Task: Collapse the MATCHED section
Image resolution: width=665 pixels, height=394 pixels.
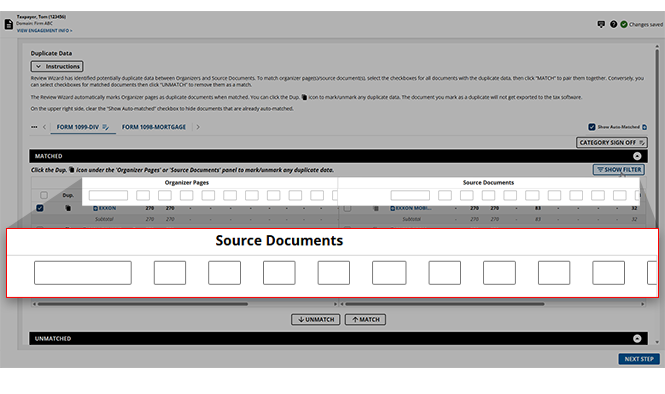Action: [x=637, y=156]
